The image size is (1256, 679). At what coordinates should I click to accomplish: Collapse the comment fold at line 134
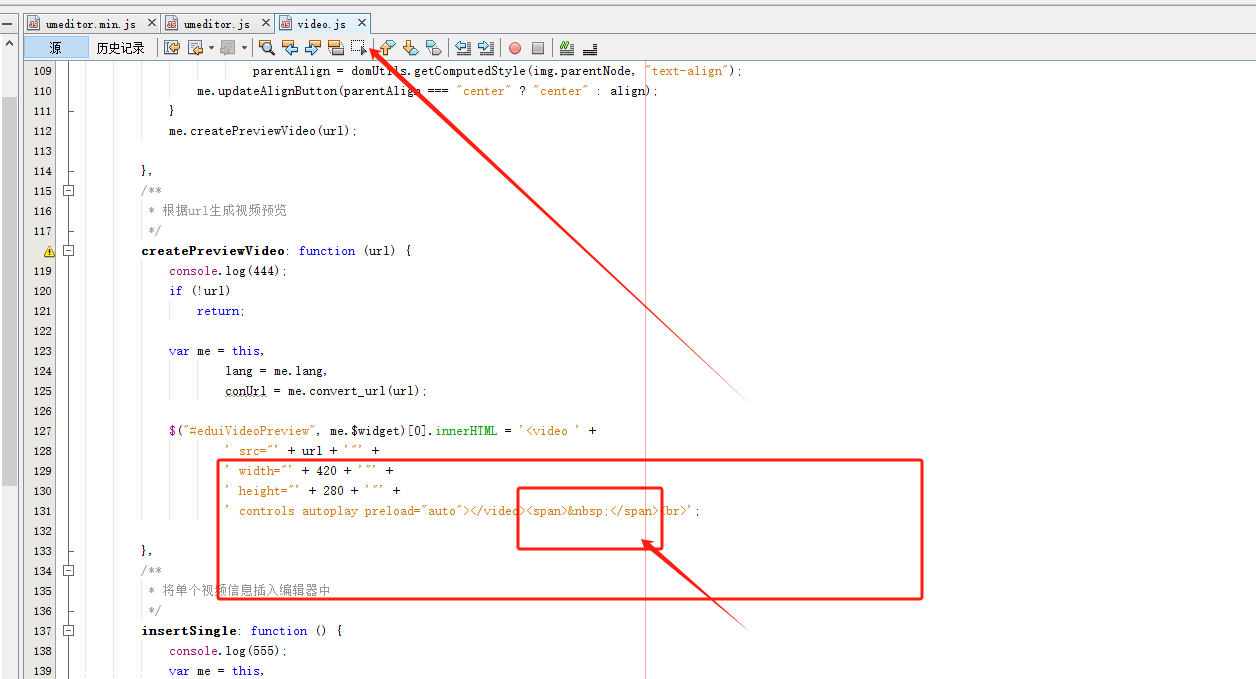tap(69, 571)
